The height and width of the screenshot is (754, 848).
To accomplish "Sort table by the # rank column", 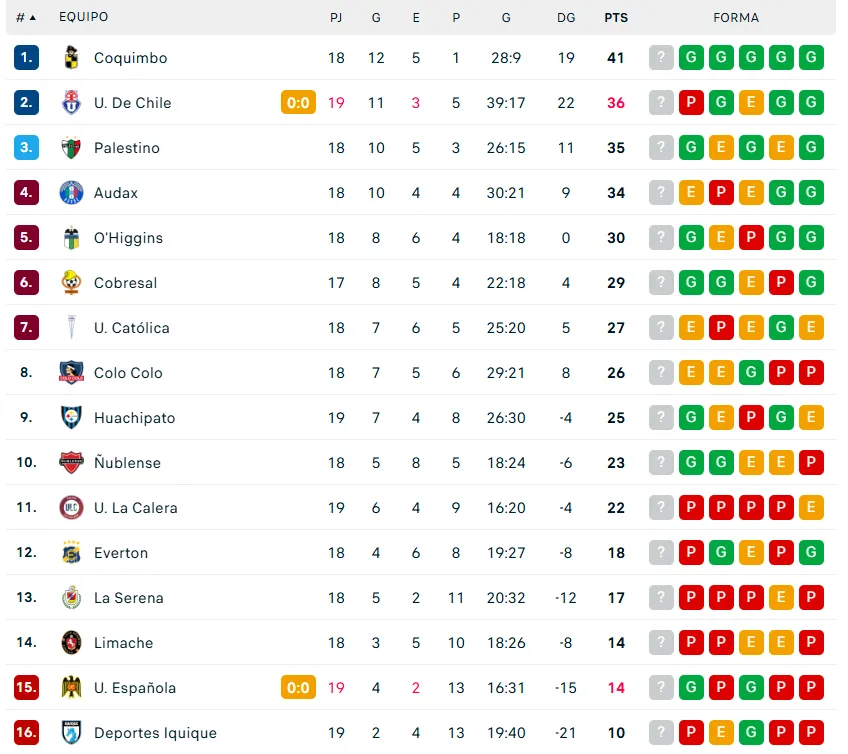I will point(26,17).
